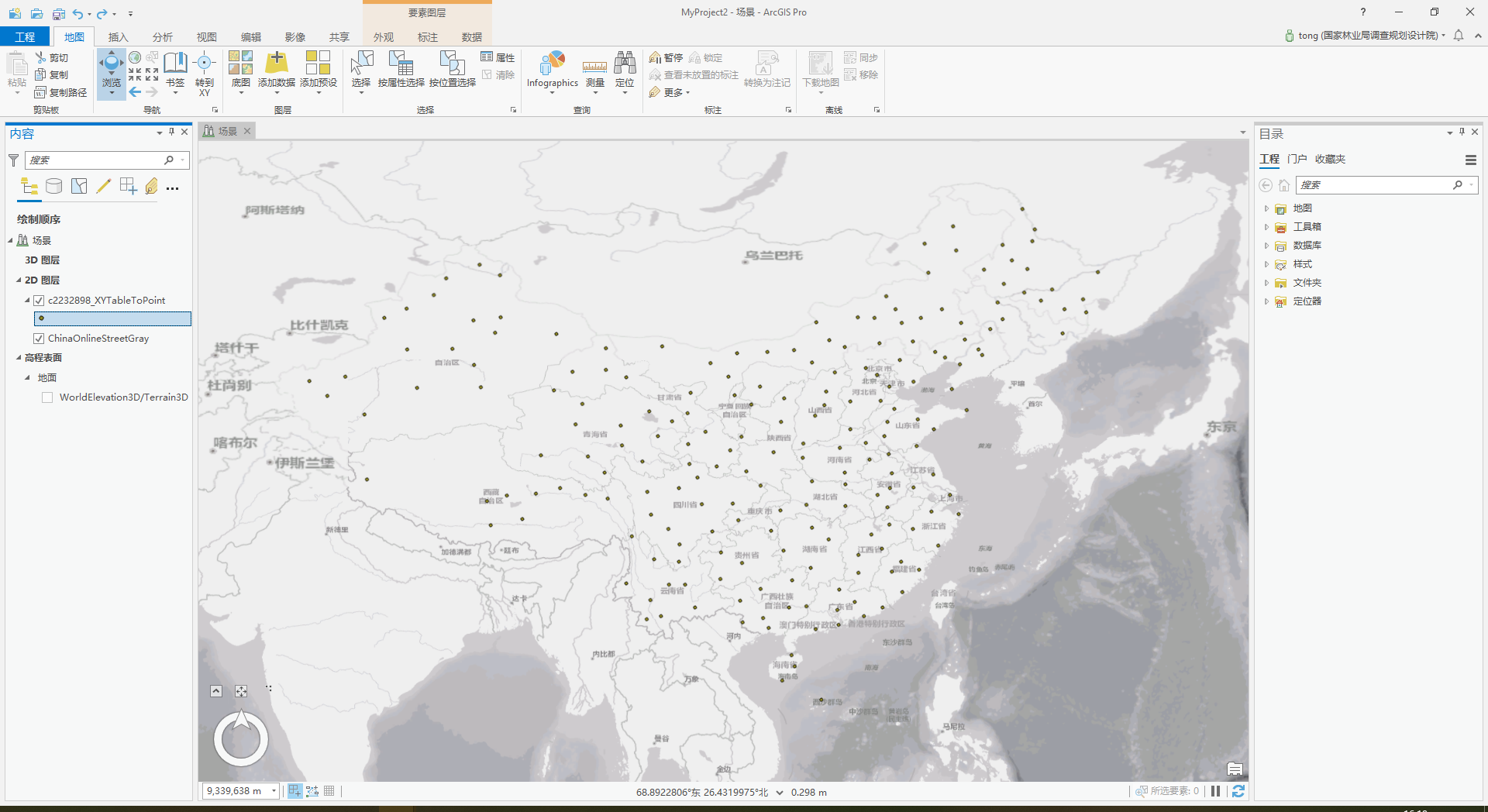Open the 插入 ribbon tab
1488x812 pixels.
[x=118, y=36]
